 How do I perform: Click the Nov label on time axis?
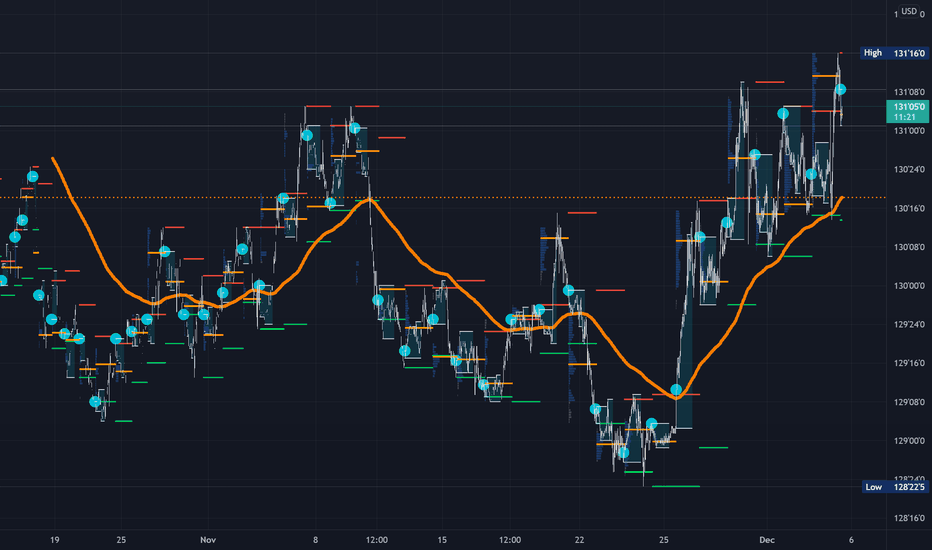coord(208,540)
